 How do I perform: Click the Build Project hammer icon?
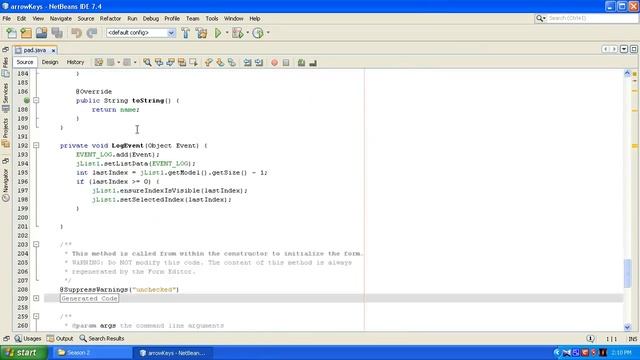pos(186,33)
